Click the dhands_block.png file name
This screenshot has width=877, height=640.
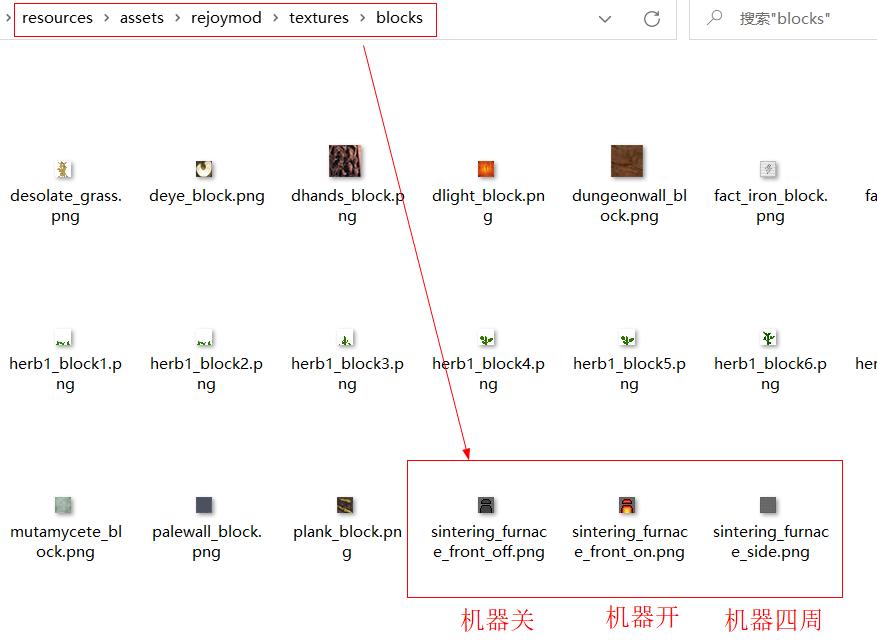click(x=347, y=206)
